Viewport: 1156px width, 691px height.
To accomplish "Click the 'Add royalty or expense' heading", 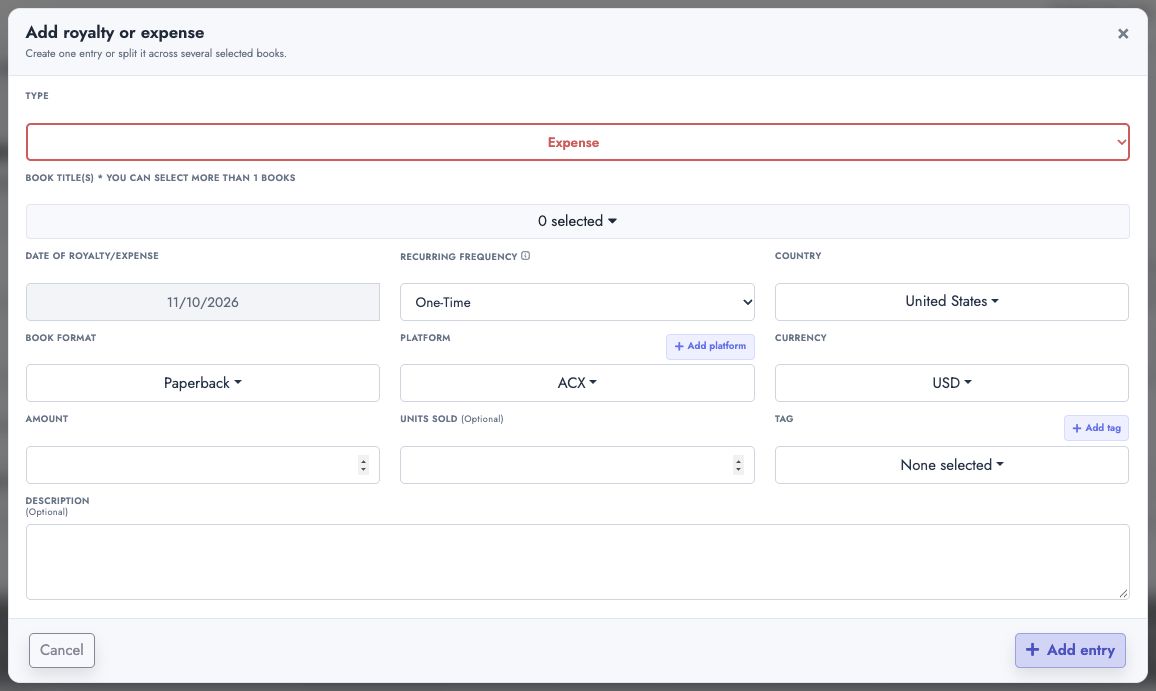I will [115, 32].
